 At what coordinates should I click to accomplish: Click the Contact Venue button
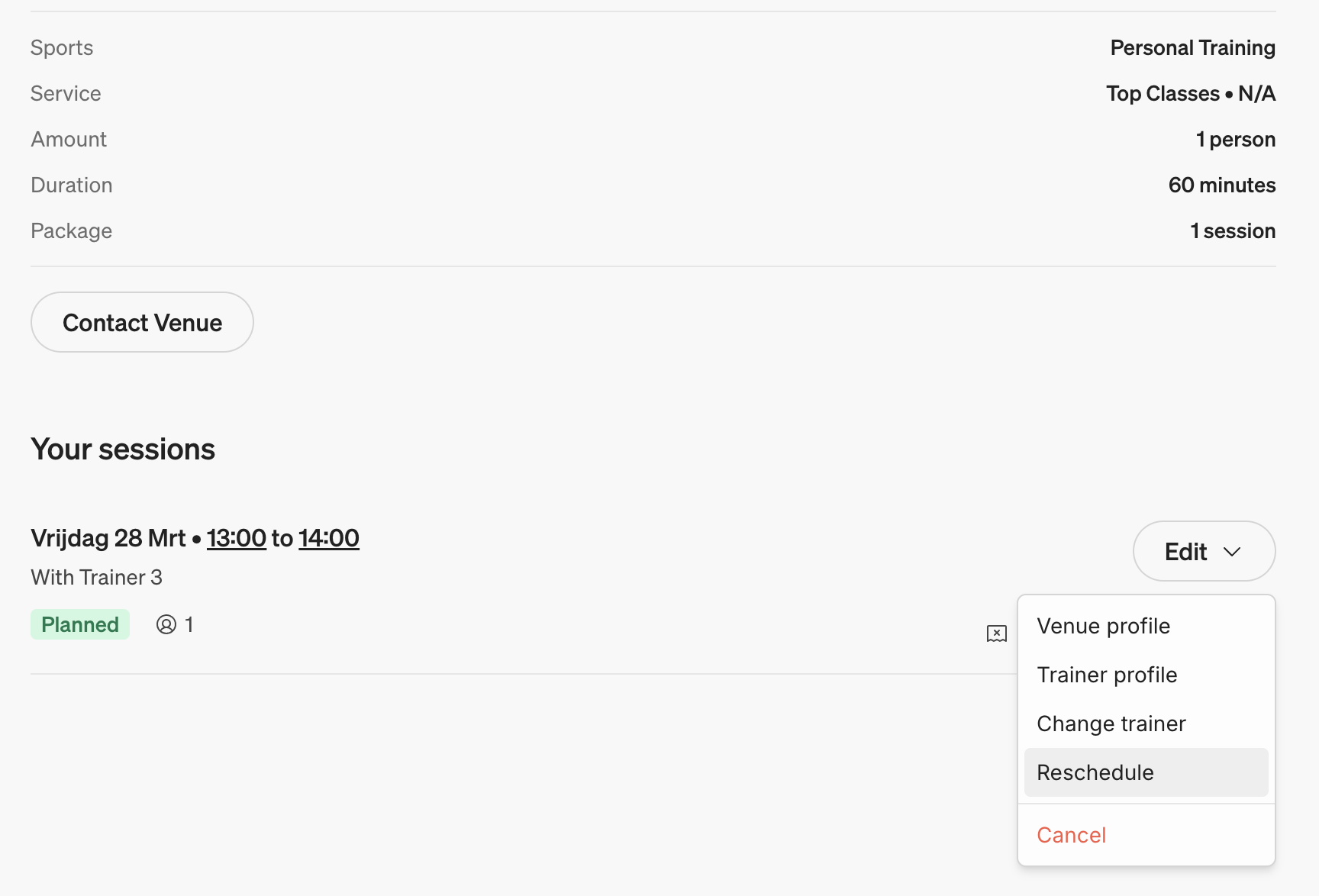click(x=142, y=322)
